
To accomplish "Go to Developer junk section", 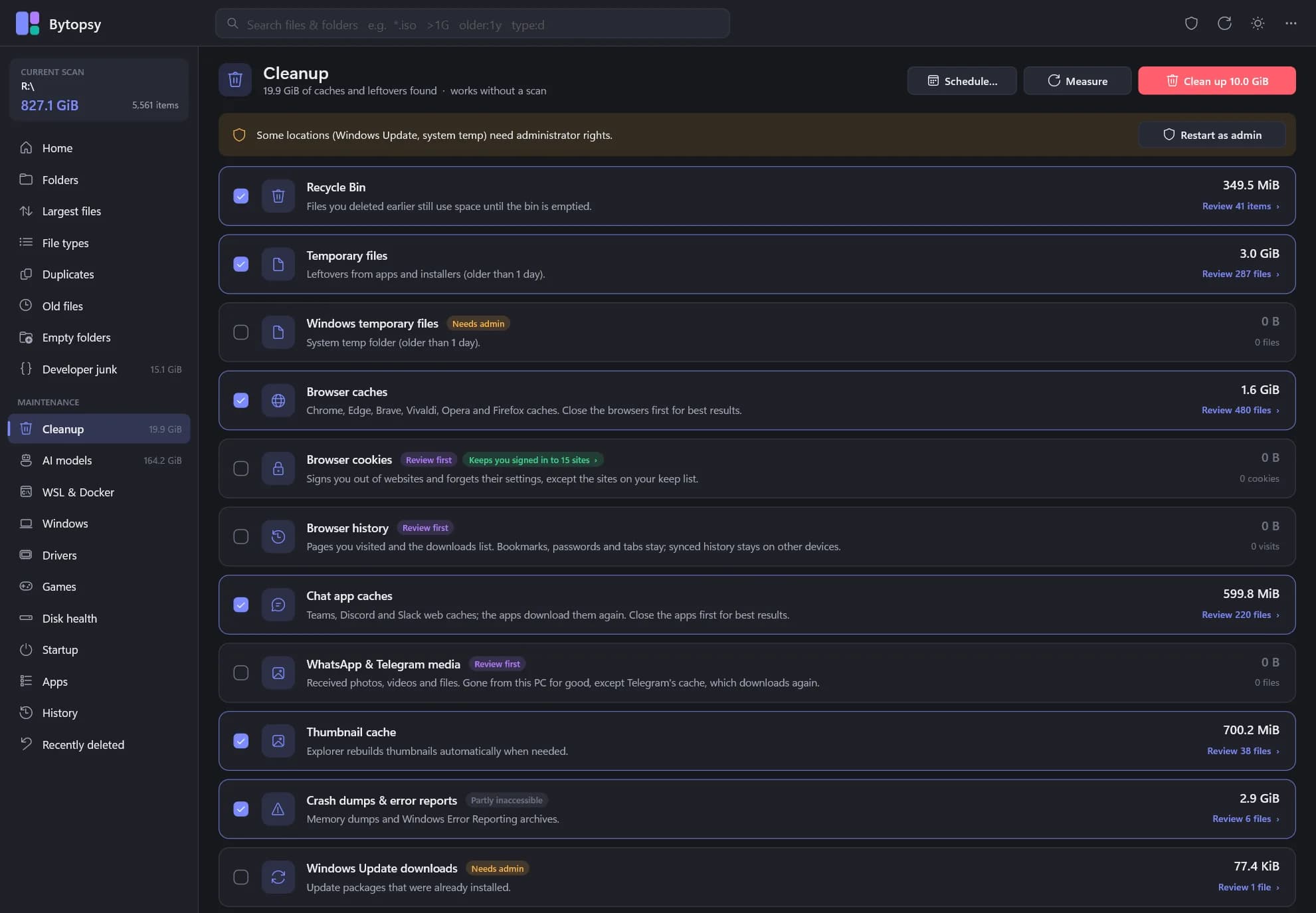I will click(x=99, y=369).
